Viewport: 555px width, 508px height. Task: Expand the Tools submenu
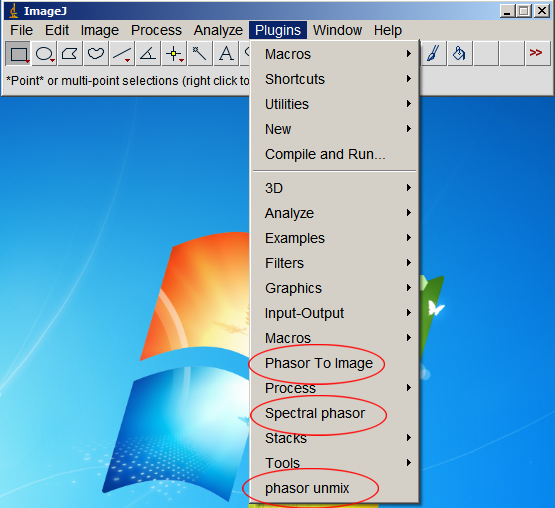tap(334, 463)
